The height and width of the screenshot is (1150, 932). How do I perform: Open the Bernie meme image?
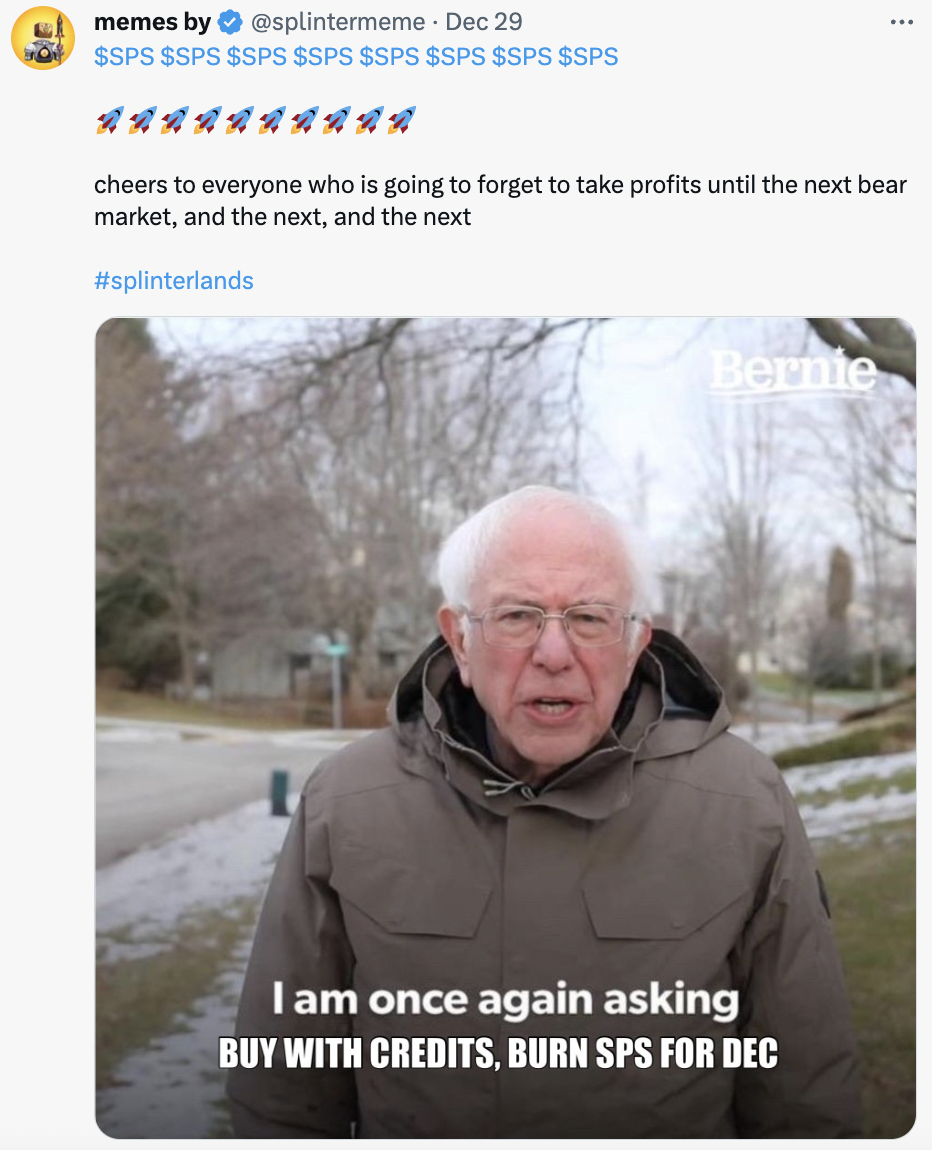coord(505,727)
